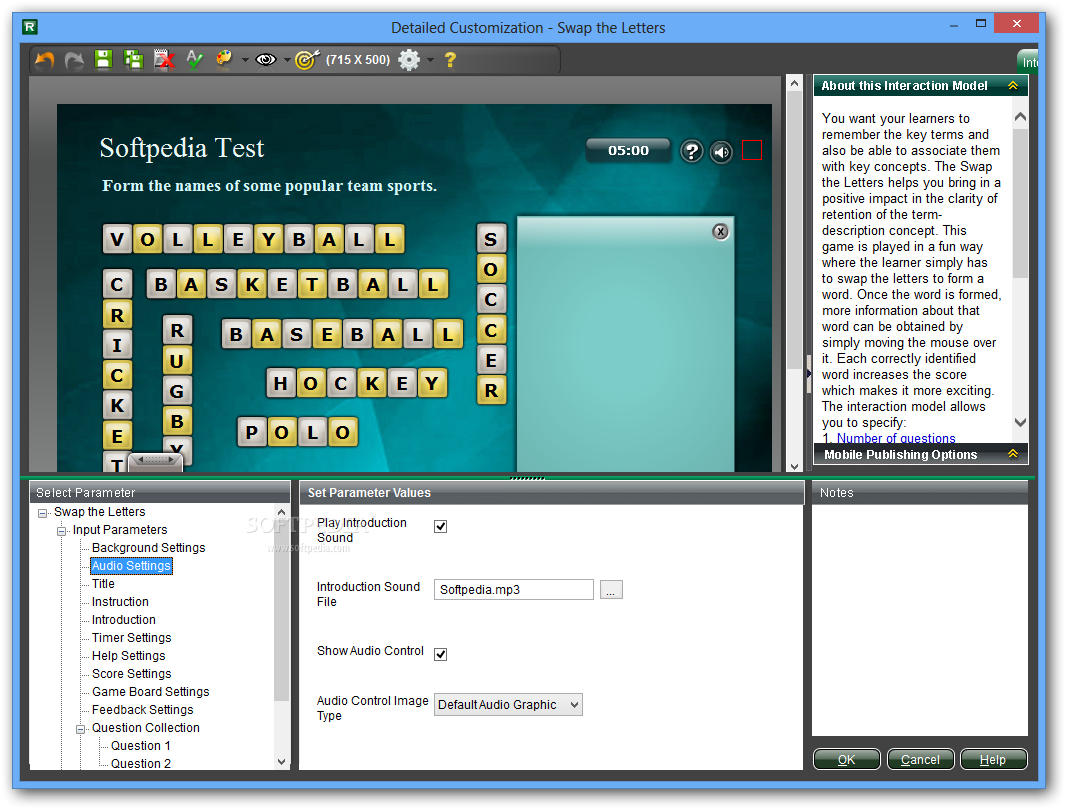The width and height of the screenshot is (1066, 809).
Task: Click the Save As double-floppy icon
Action: click(x=133, y=60)
